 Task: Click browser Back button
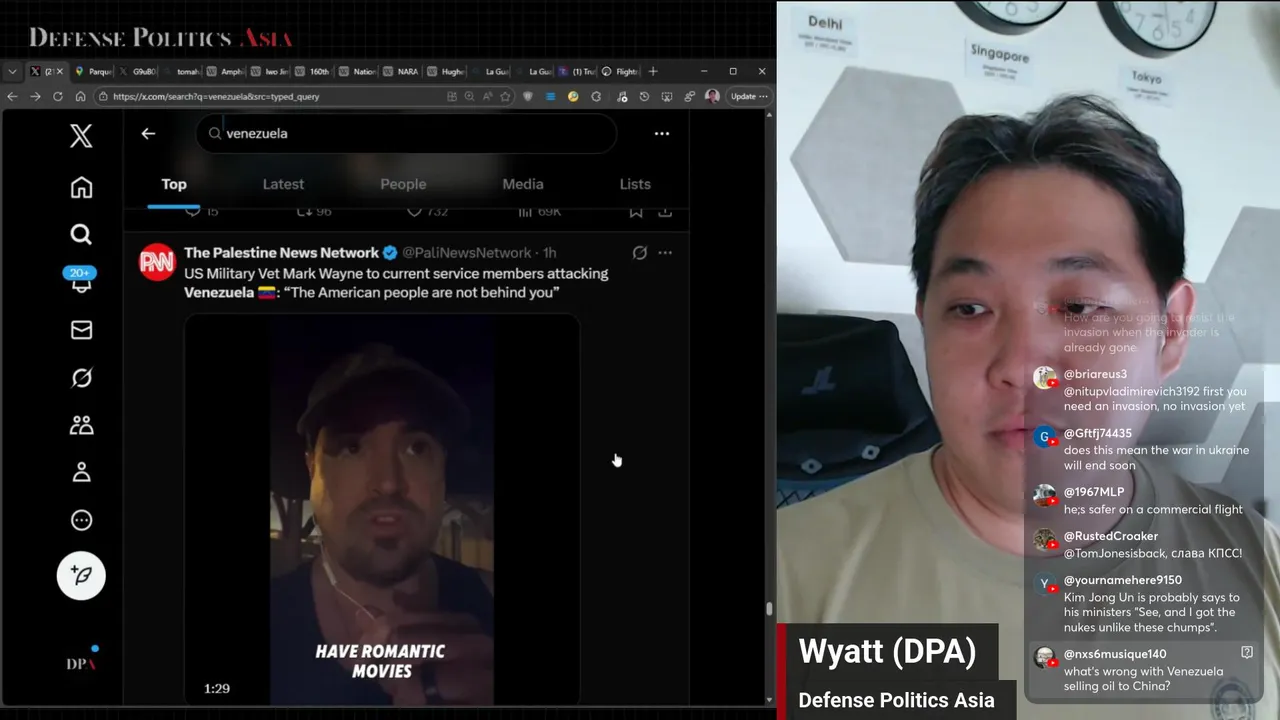(x=12, y=97)
